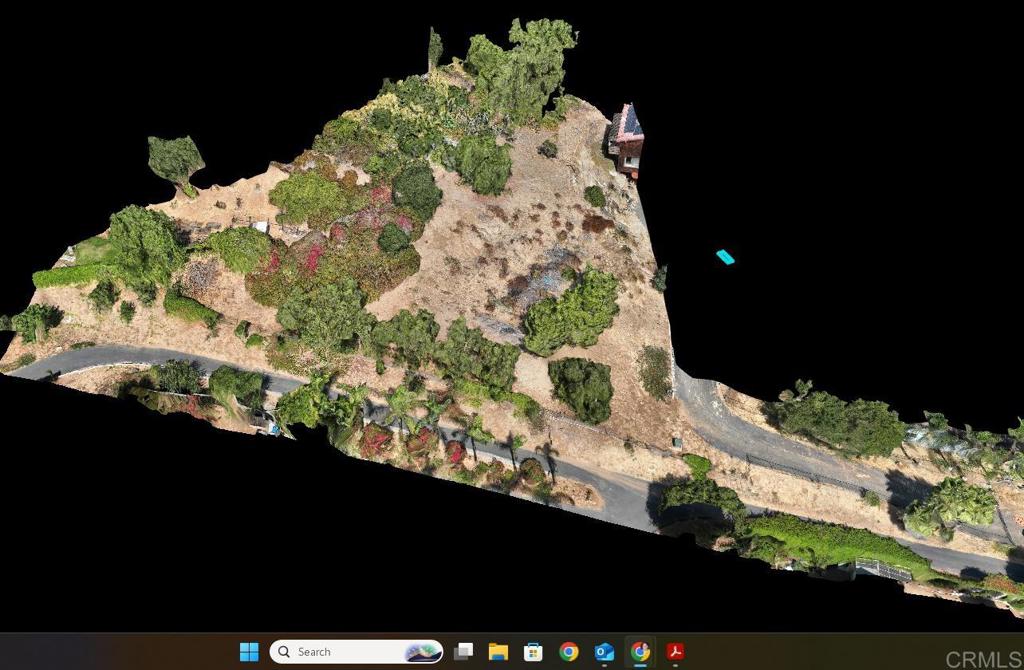Select the red-roofed building at the hilltop

(x=628, y=138)
